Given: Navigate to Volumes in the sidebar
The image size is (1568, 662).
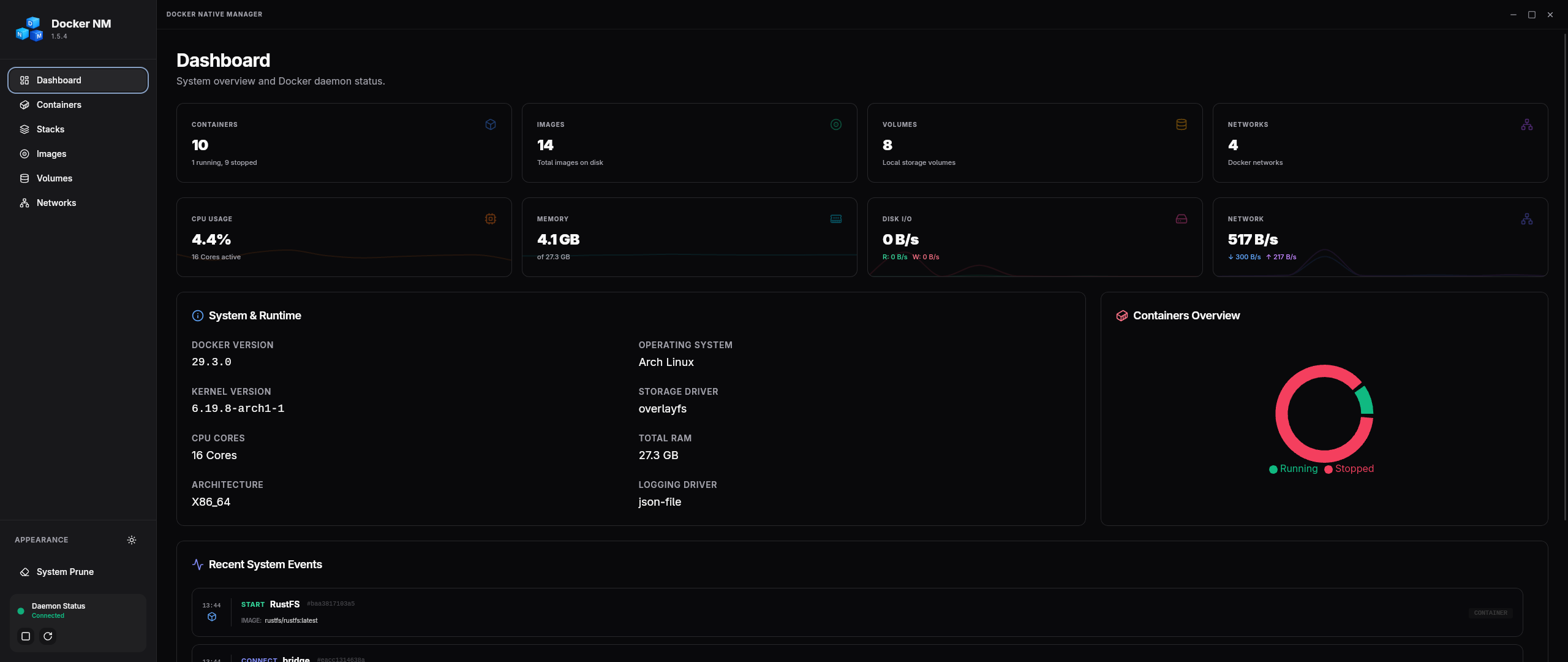Looking at the screenshot, I should (55, 178).
